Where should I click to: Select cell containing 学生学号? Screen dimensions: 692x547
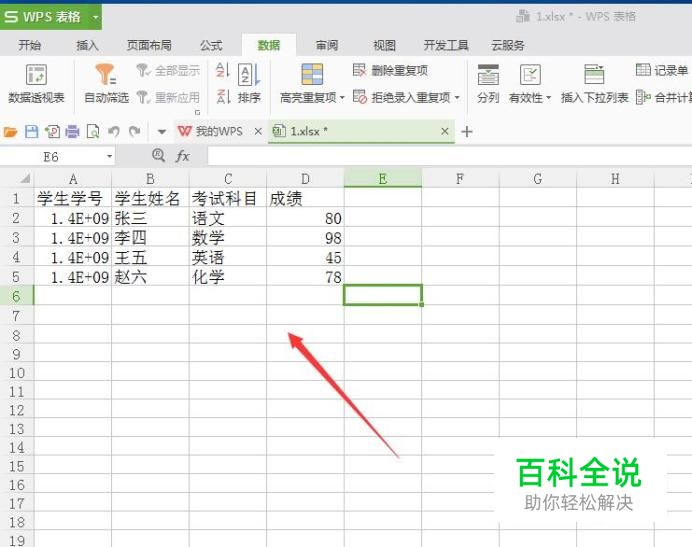pyautogui.click(x=73, y=199)
